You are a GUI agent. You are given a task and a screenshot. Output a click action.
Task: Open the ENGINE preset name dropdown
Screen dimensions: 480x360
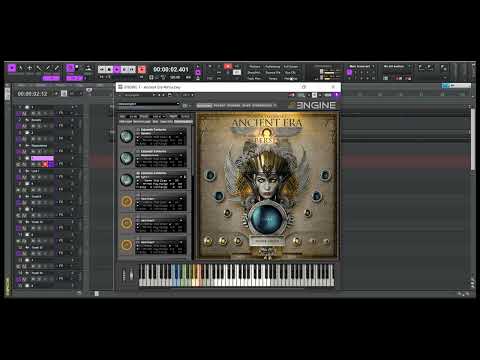(149, 105)
